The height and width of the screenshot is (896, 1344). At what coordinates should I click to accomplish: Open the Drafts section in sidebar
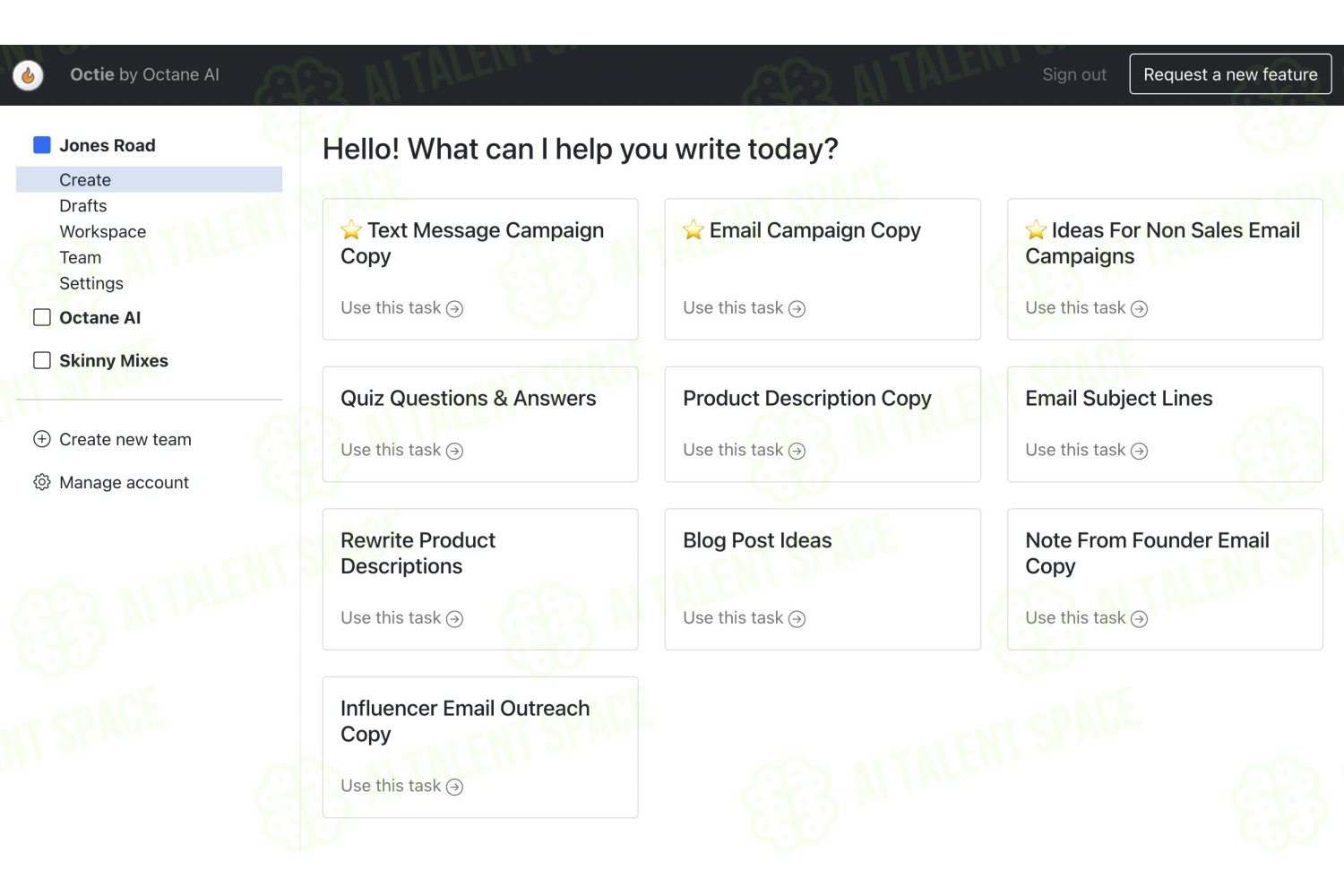(83, 206)
